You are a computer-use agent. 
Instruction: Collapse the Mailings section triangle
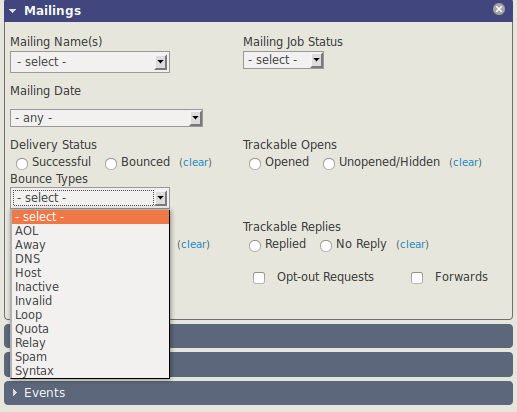click(x=13, y=11)
